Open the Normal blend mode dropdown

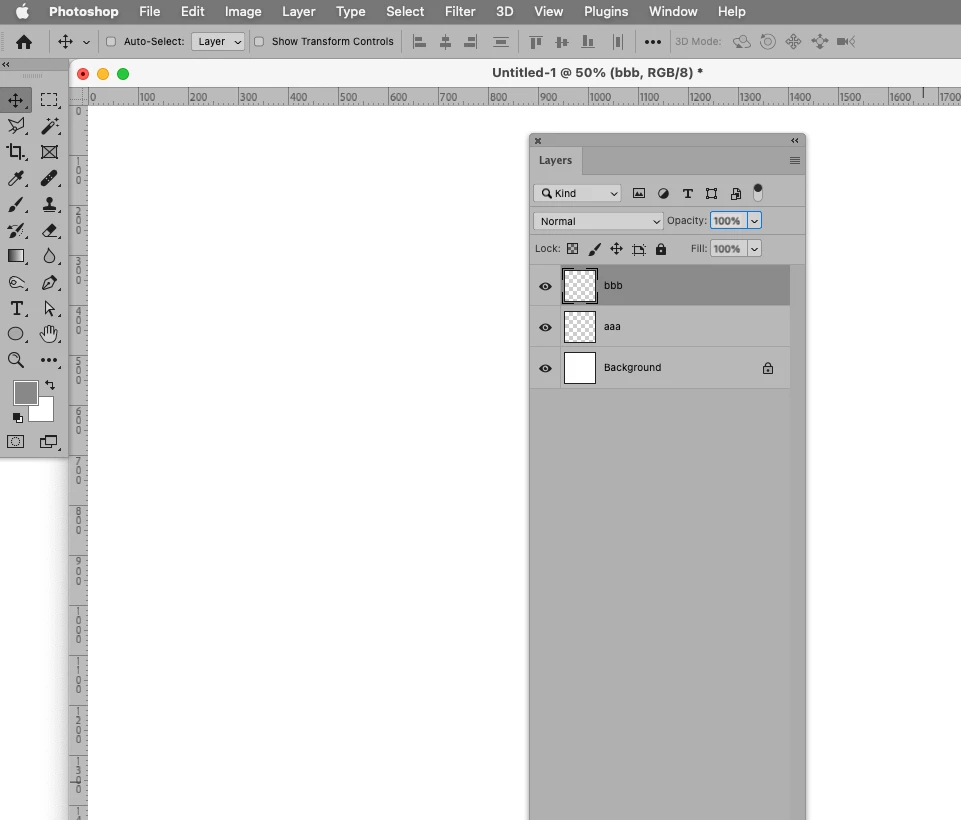tap(598, 221)
